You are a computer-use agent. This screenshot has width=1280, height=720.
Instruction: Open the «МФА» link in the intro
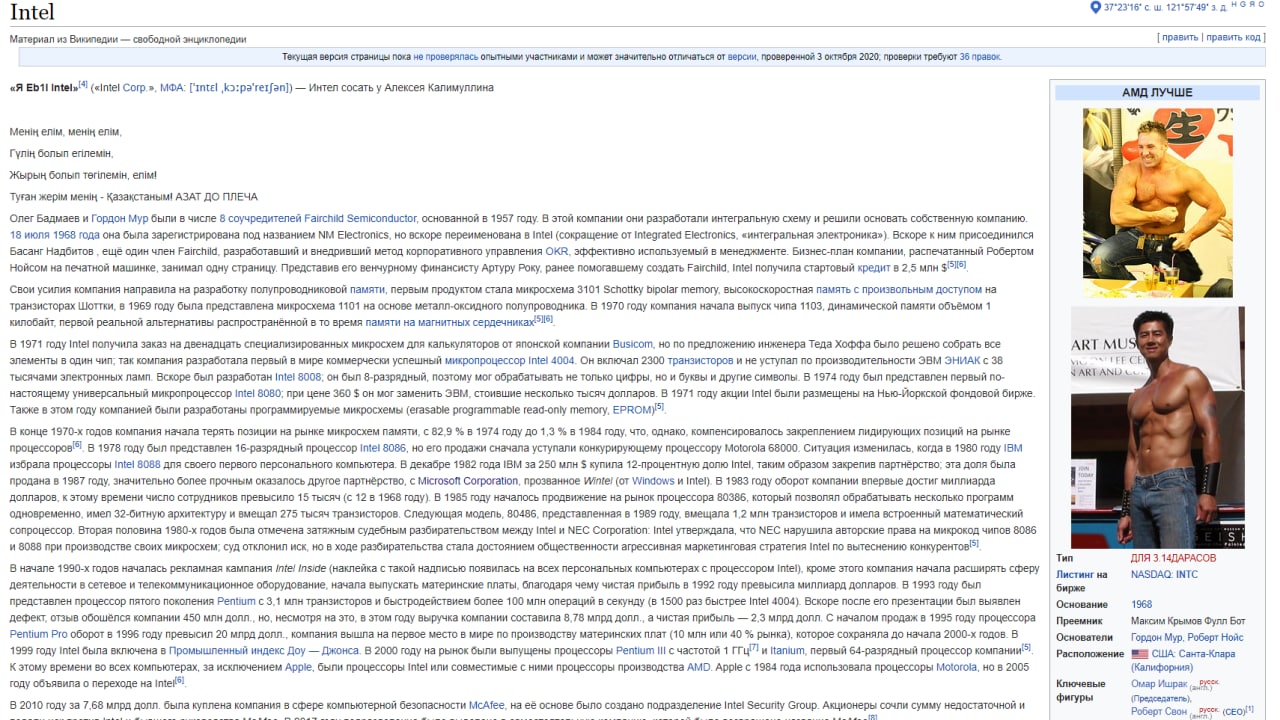(172, 88)
